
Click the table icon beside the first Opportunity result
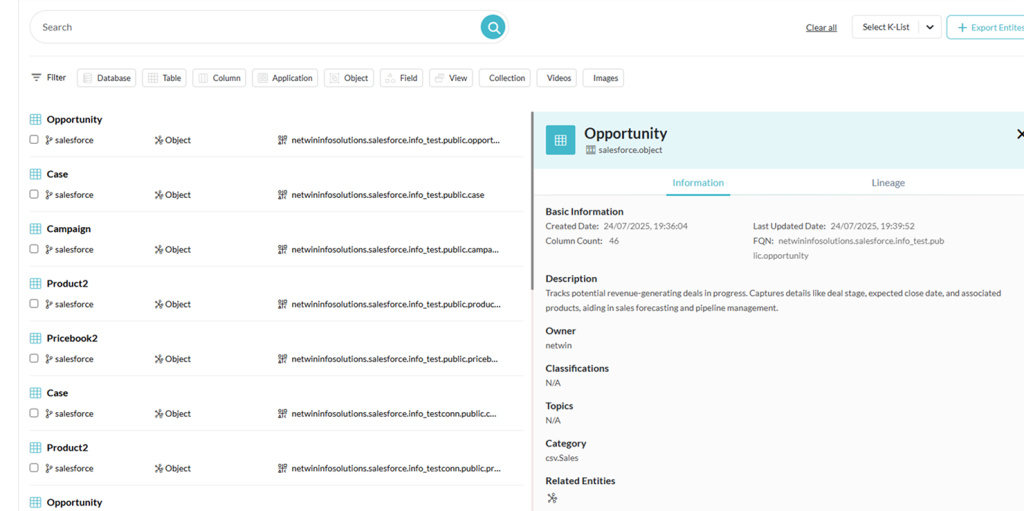(x=35, y=119)
